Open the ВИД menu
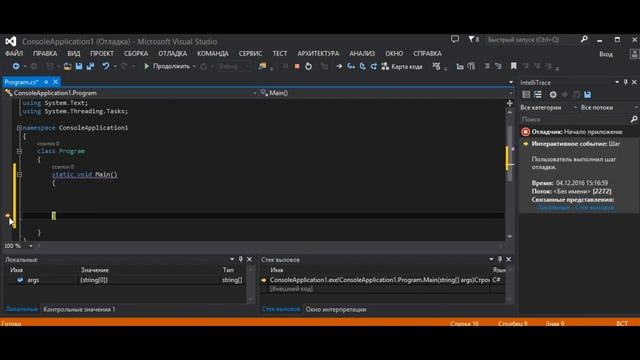The height and width of the screenshot is (360, 640). point(73,53)
